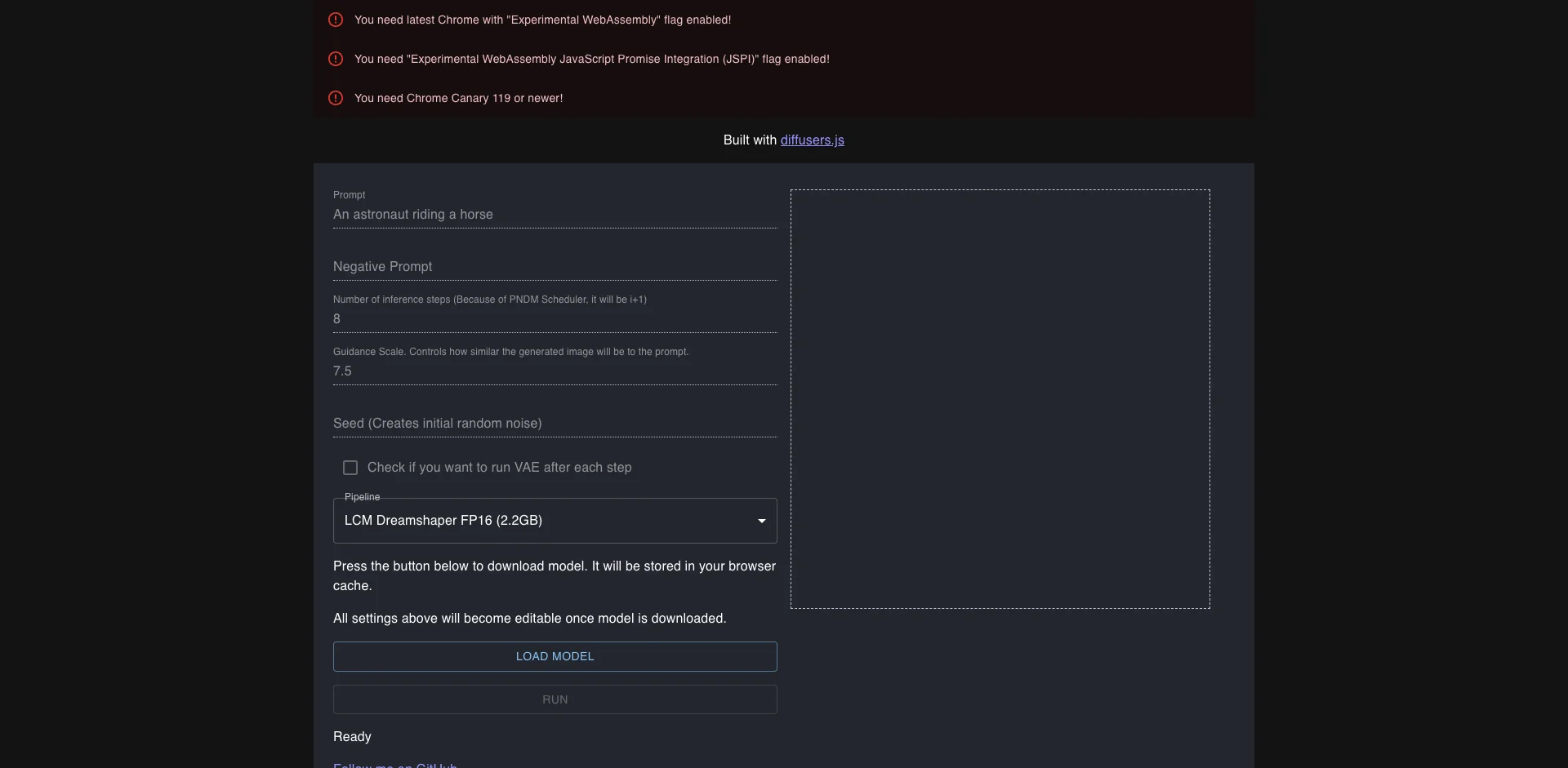The height and width of the screenshot is (768, 1568).
Task: Click the empty dashed image output canvas
Action: [1000, 399]
